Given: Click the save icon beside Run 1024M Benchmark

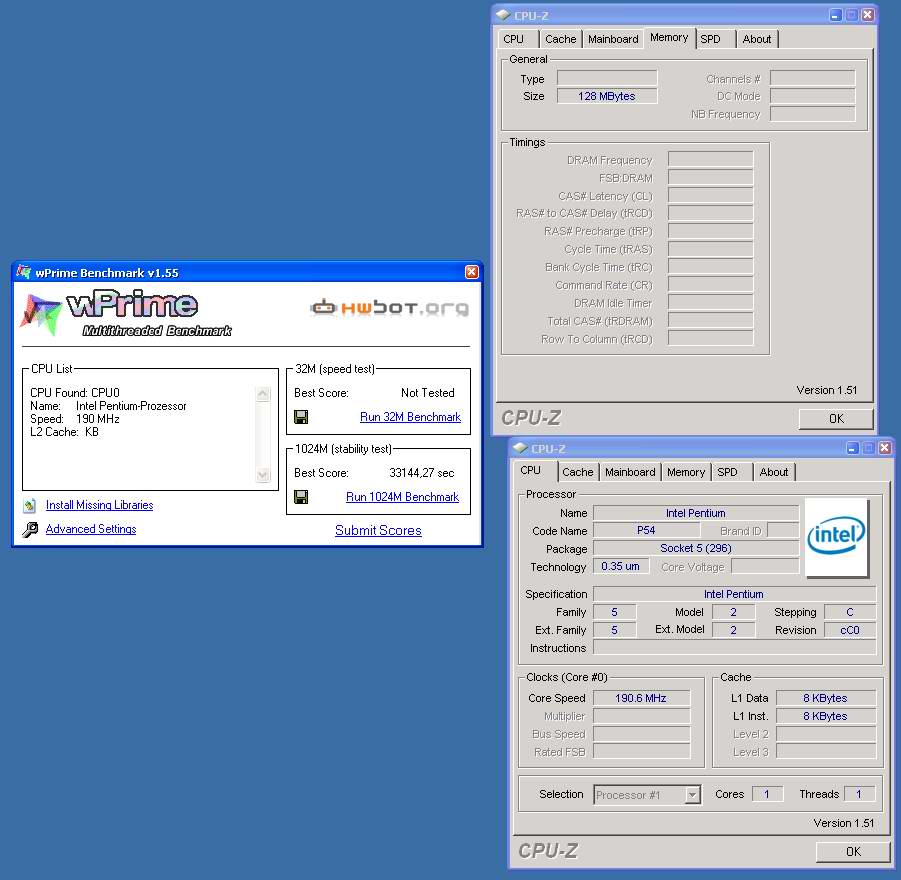Looking at the screenshot, I should pyautogui.click(x=301, y=497).
